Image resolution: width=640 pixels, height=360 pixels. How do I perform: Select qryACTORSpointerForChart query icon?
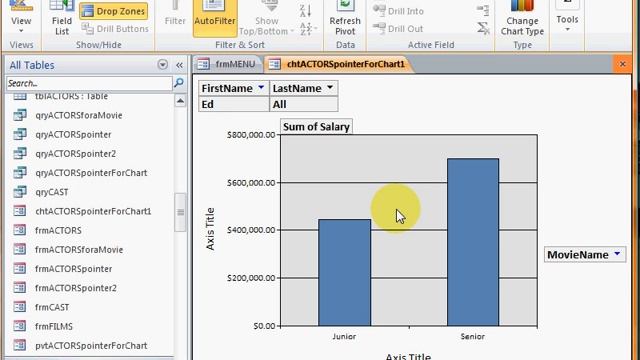tap(20, 173)
